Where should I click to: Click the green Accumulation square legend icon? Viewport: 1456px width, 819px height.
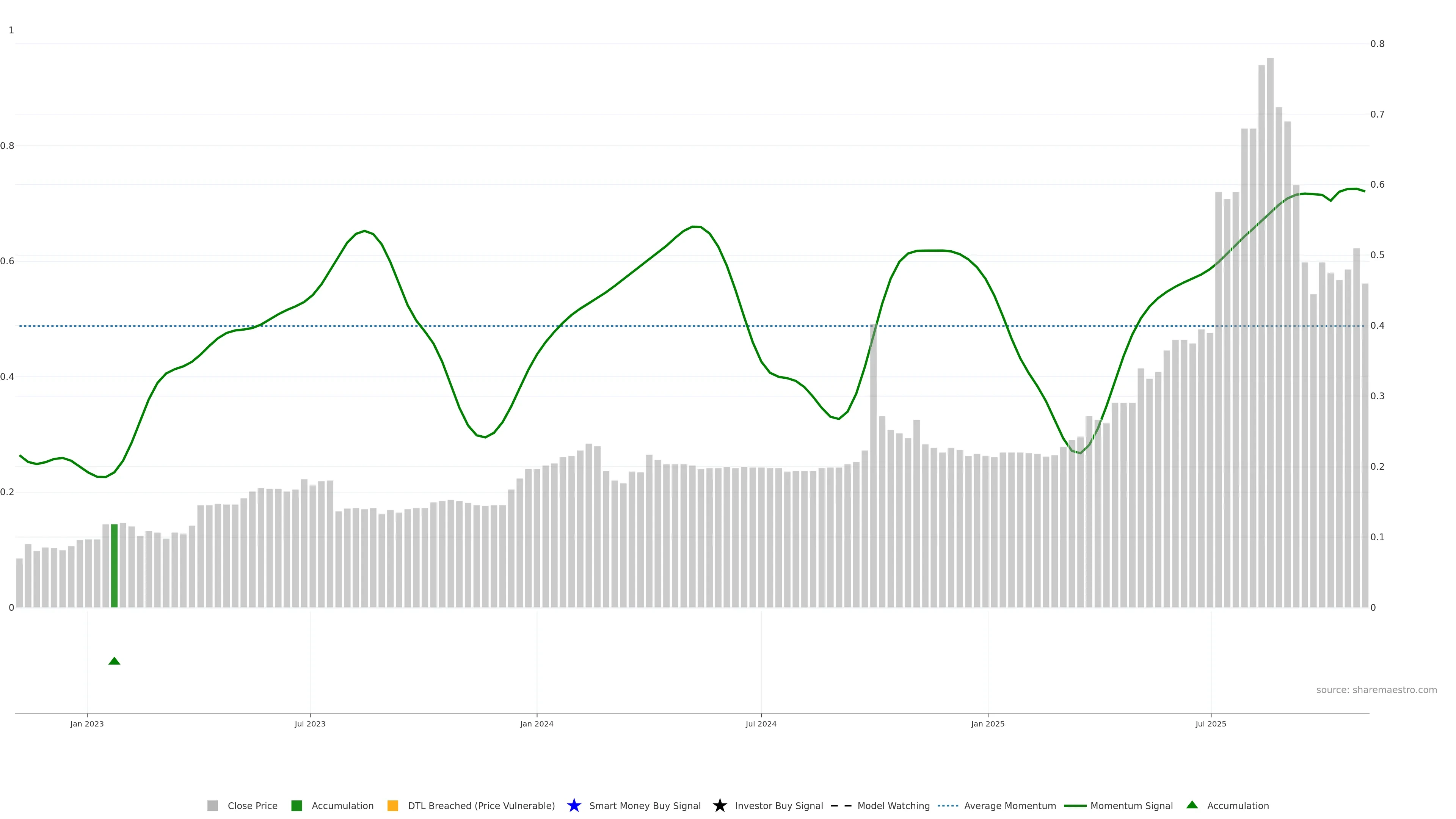tap(296, 805)
